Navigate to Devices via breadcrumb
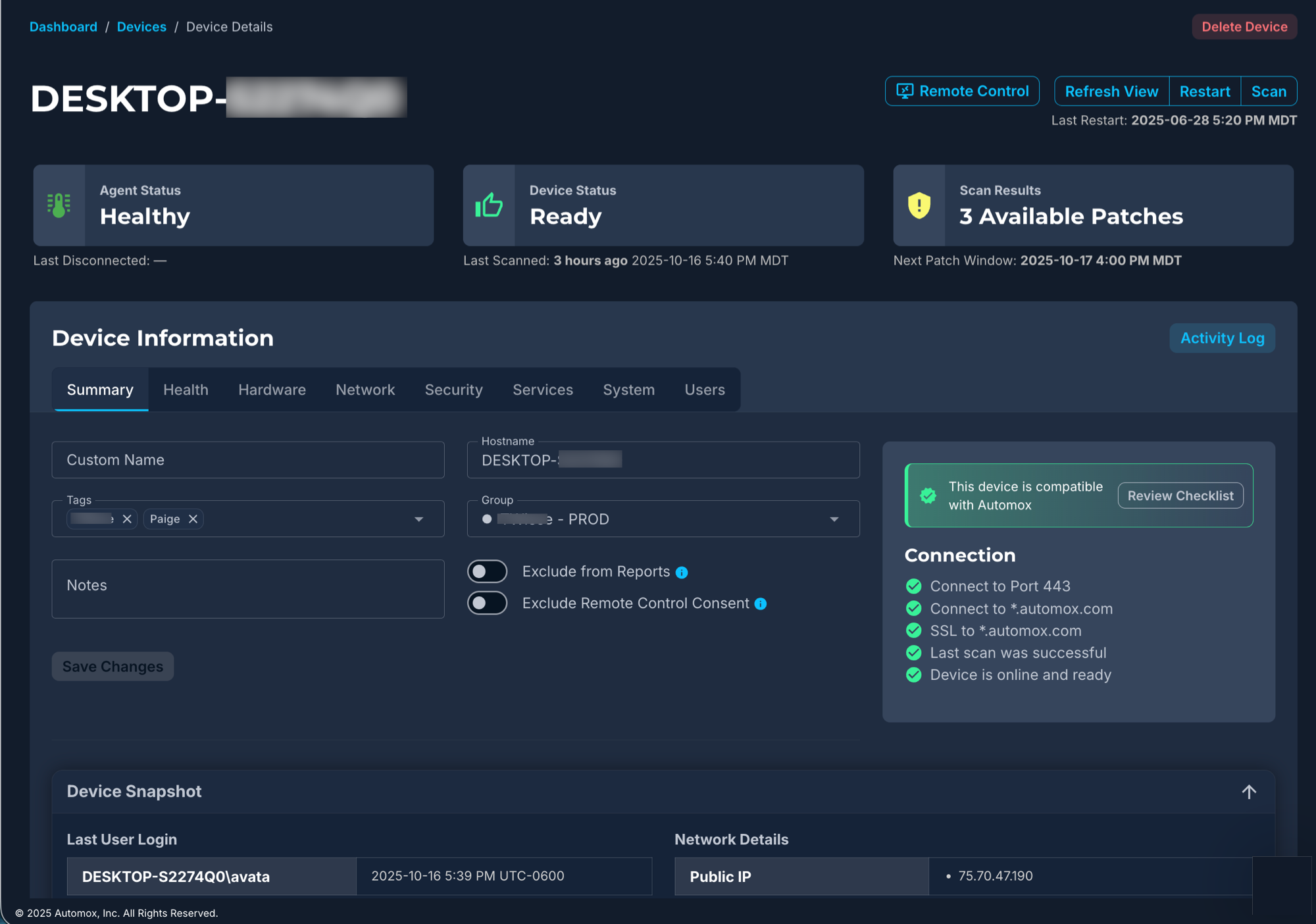1316x924 pixels. (141, 26)
